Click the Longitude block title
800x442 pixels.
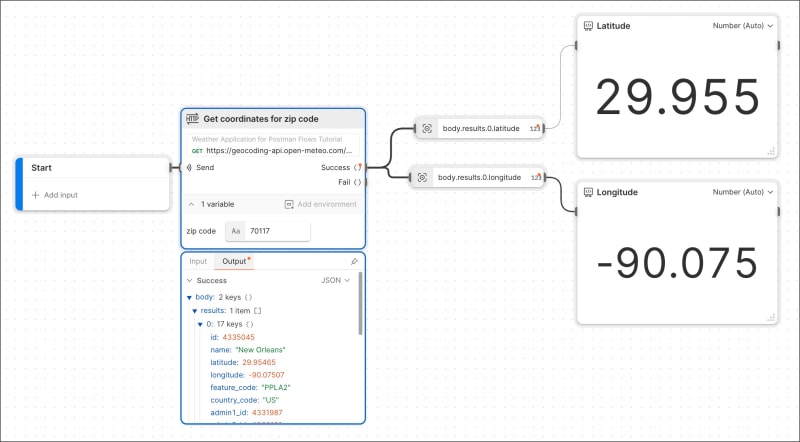pyautogui.click(x=617, y=192)
